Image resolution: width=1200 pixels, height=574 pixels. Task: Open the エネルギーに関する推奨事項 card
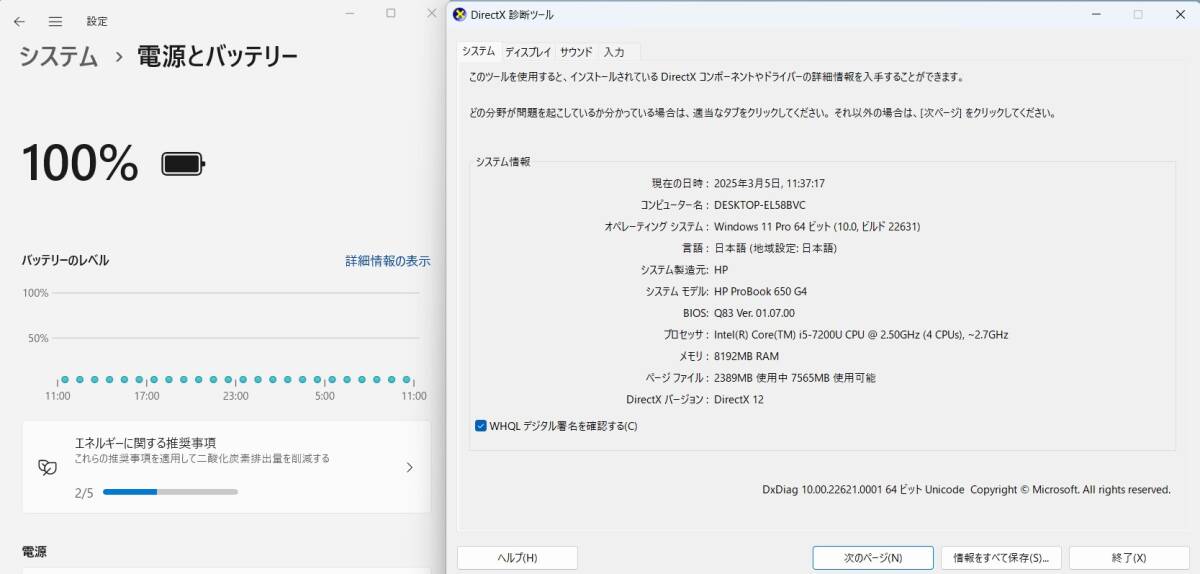[227, 467]
